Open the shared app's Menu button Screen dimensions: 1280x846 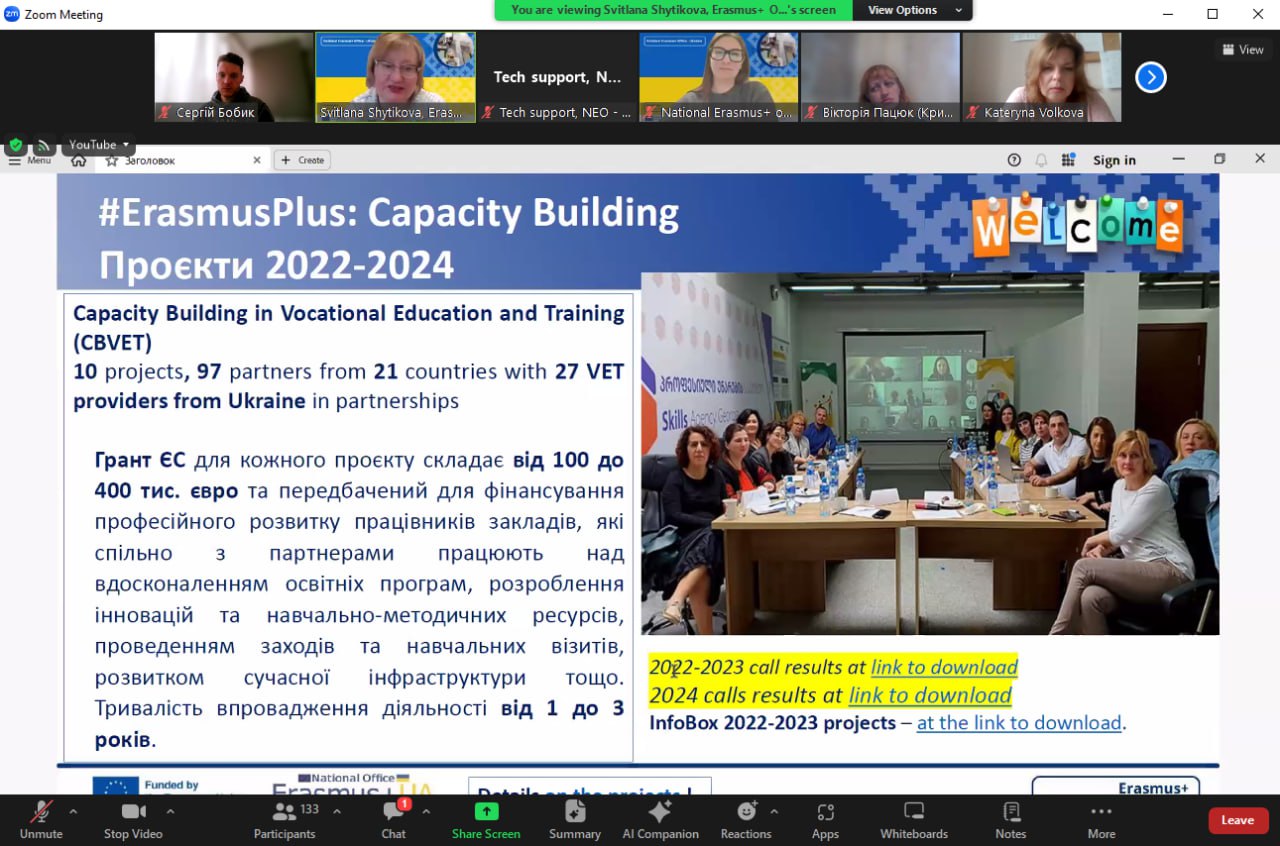[30, 160]
